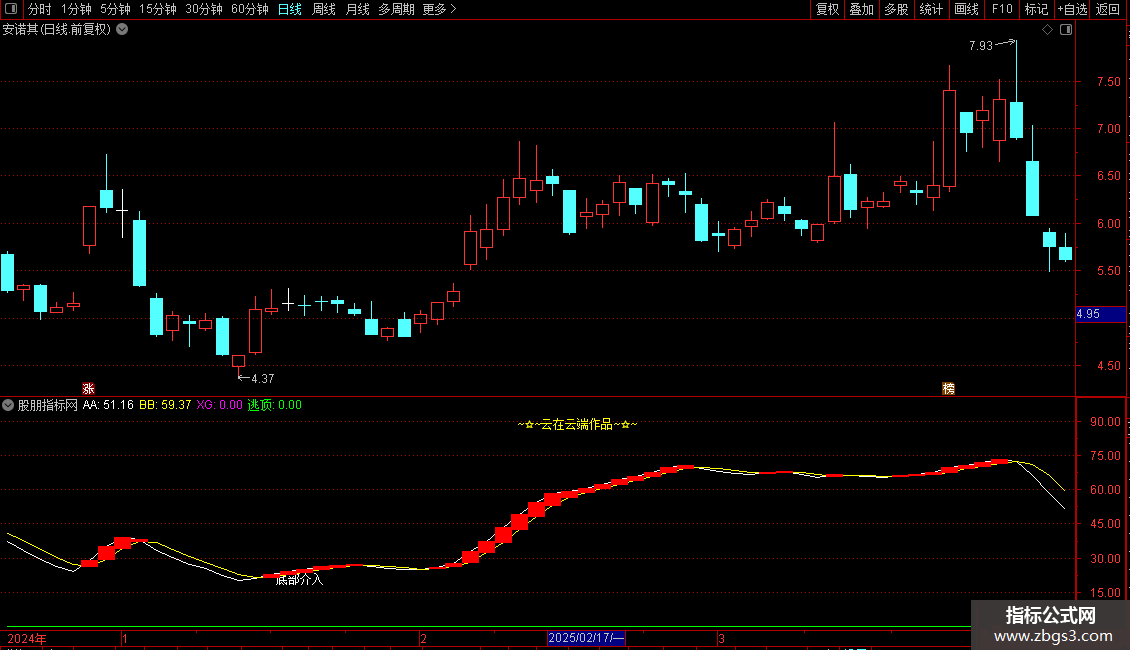The width and height of the screenshot is (1130, 650).
Task: Open the 统计 statistics tool
Action: [931, 9]
